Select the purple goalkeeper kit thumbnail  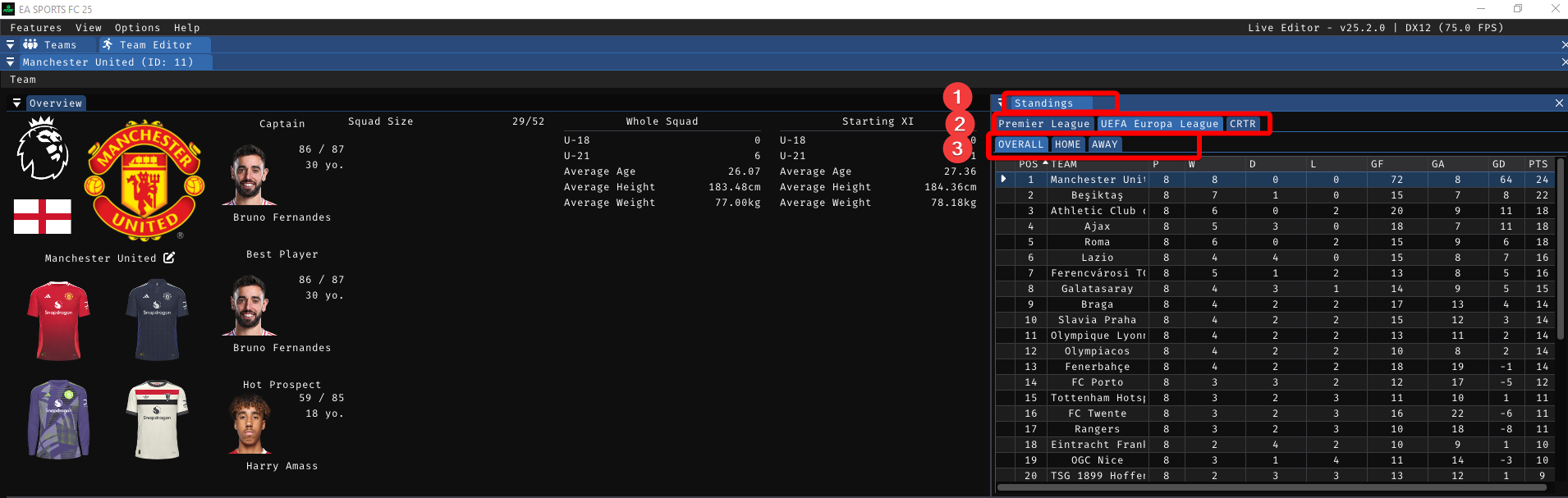coord(58,419)
